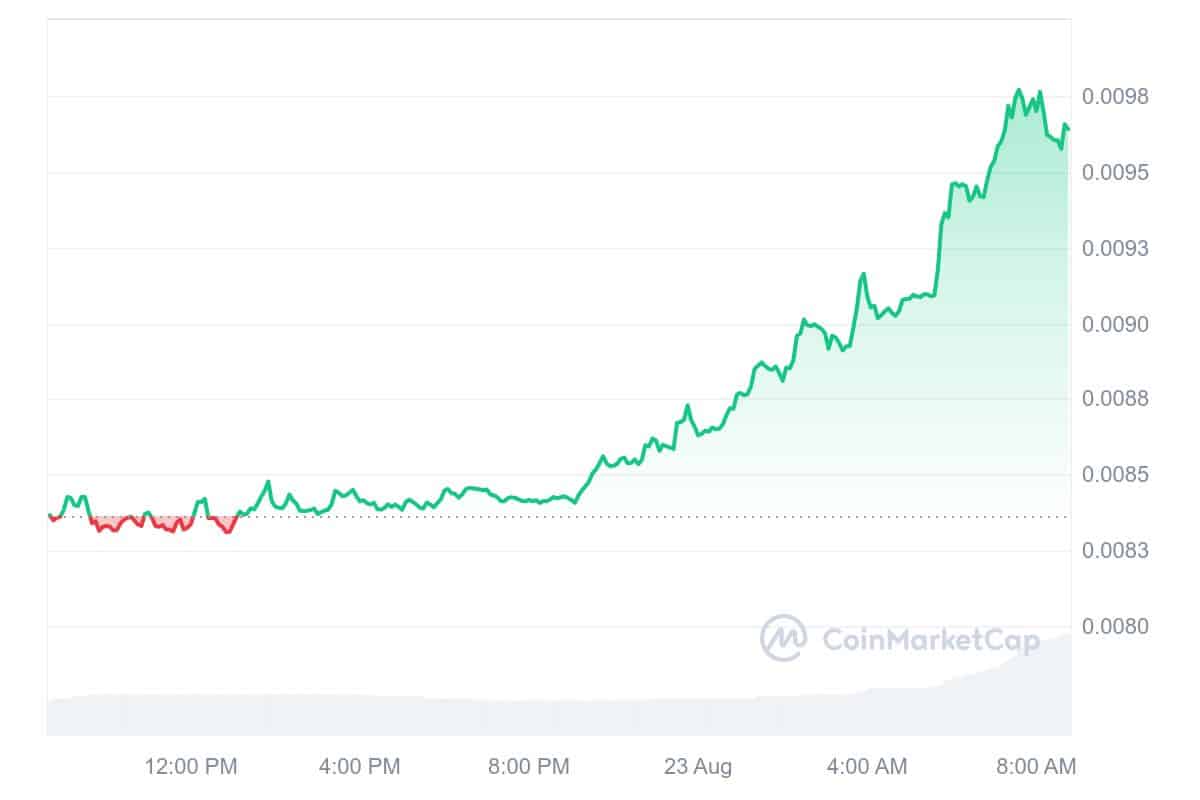
Task: Click the 0.0095 price axis label
Action: (1115, 173)
